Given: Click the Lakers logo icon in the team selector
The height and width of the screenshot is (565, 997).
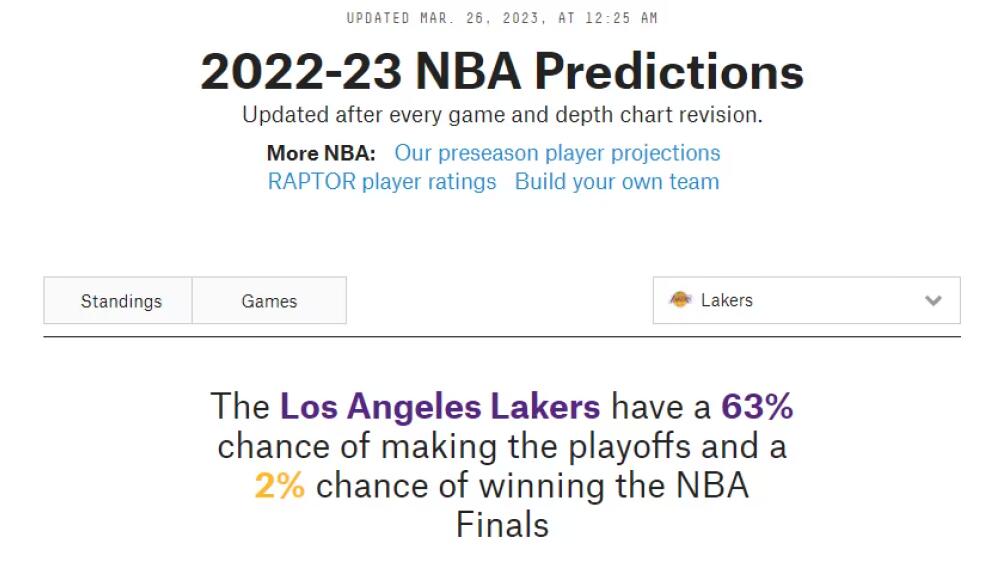Looking at the screenshot, I should click(x=680, y=300).
